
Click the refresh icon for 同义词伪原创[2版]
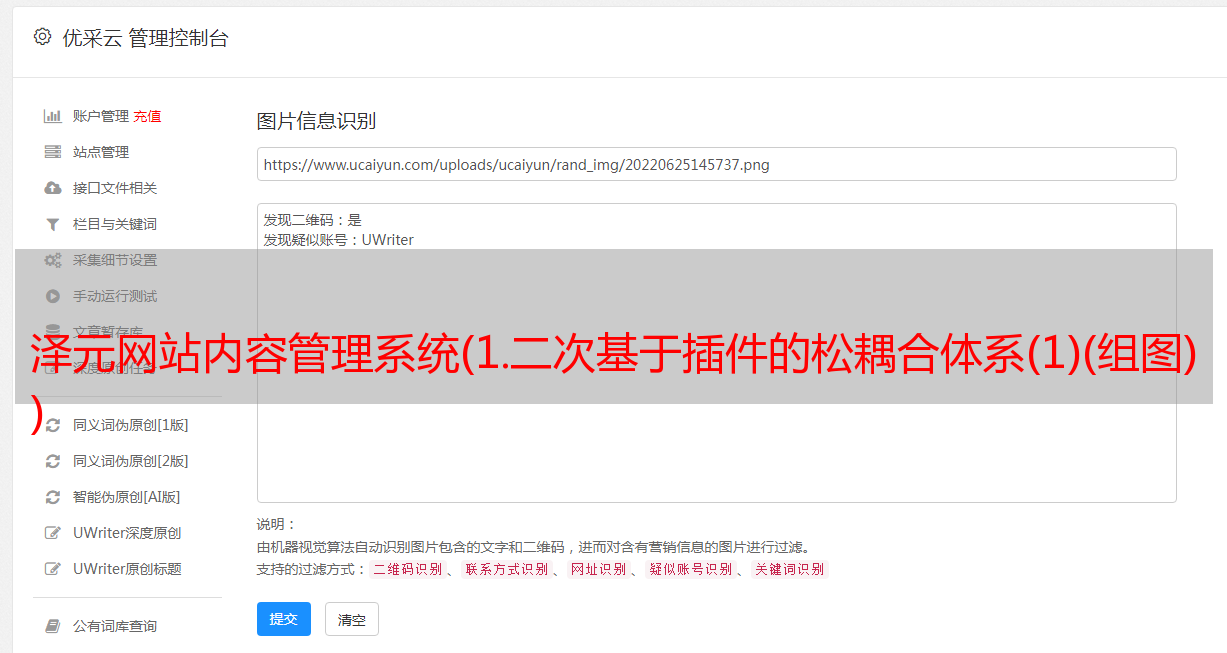tap(53, 461)
